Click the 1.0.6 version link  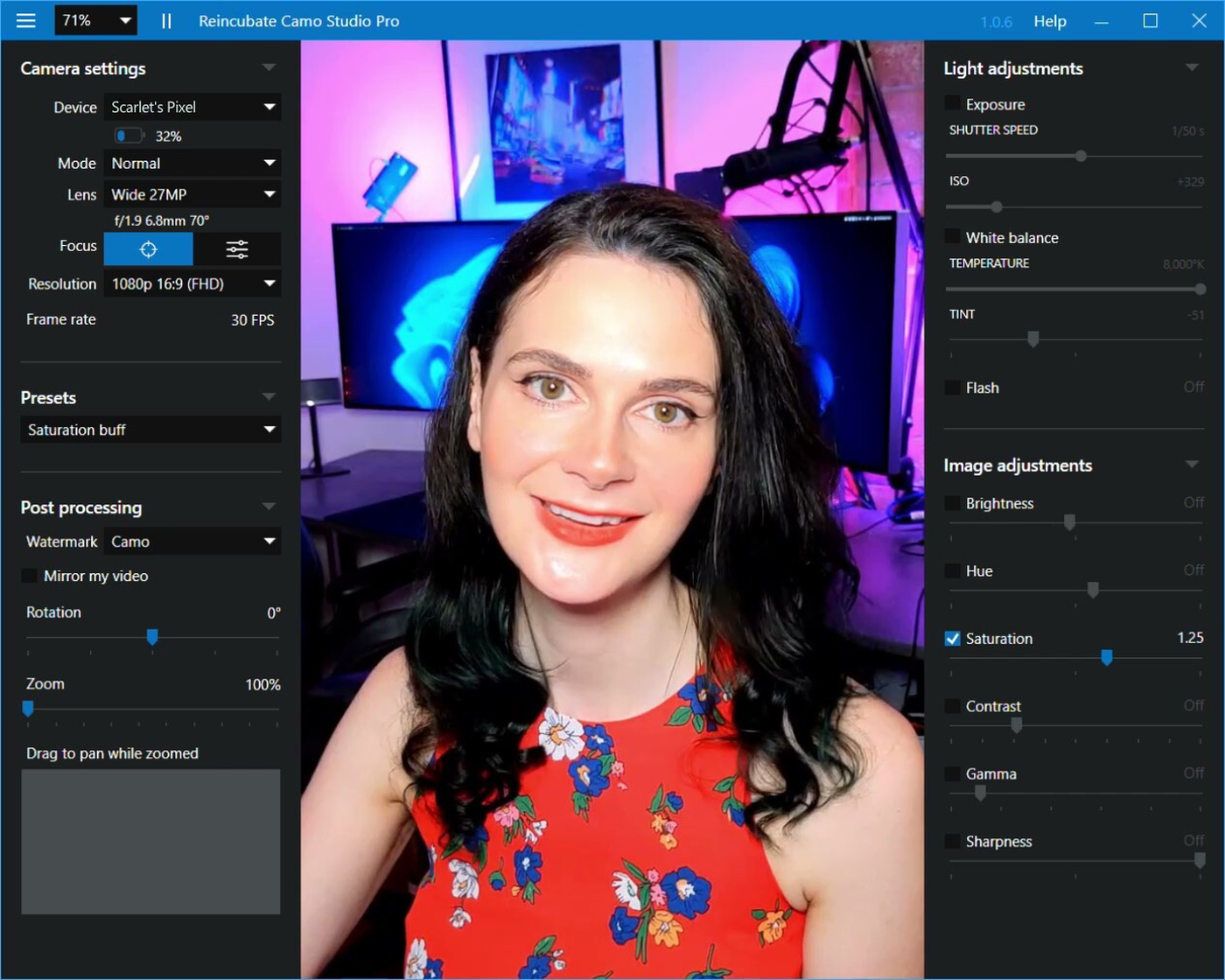coord(996,22)
